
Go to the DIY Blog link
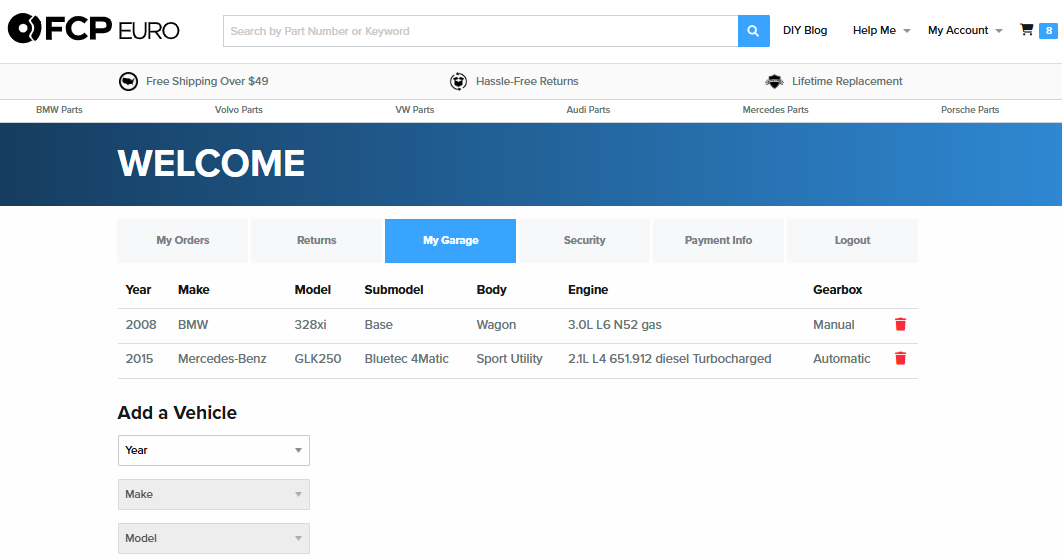[804, 31]
